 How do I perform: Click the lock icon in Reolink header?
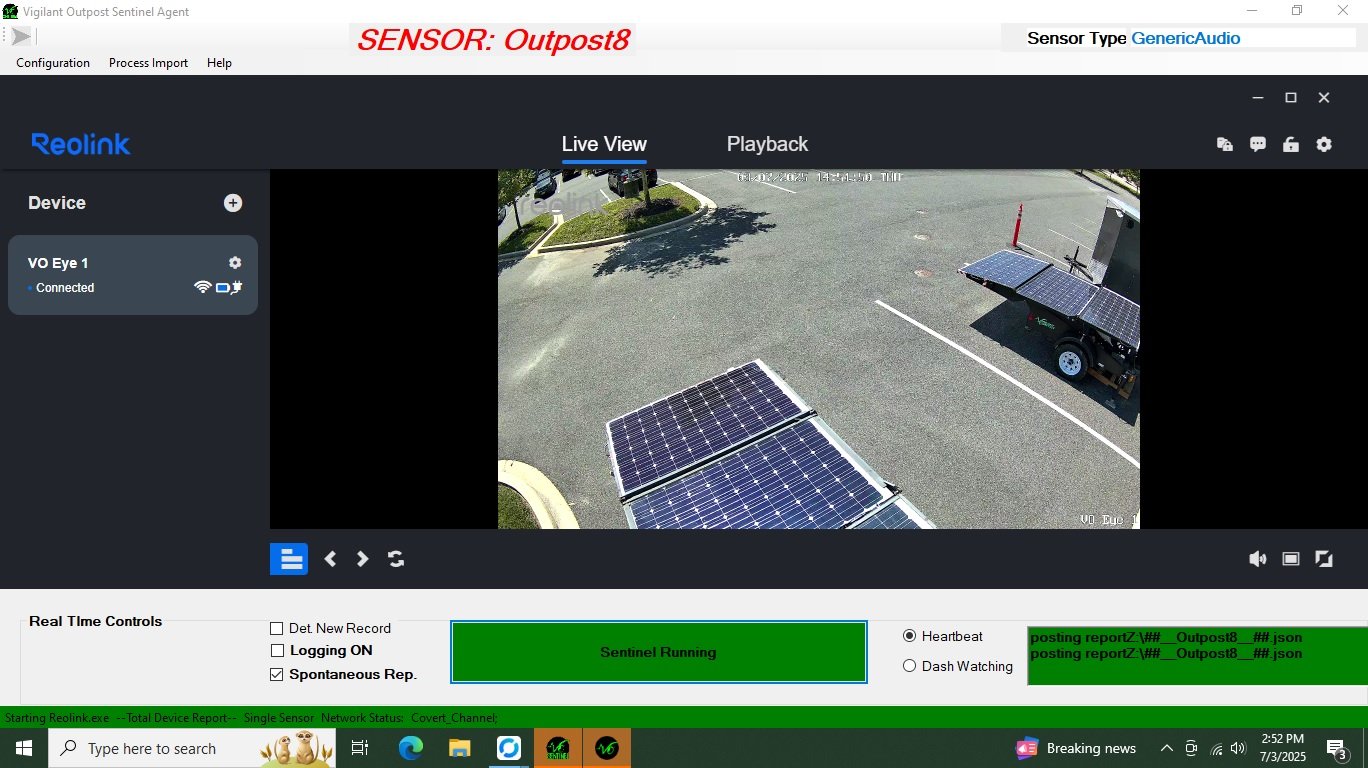click(x=1291, y=144)
